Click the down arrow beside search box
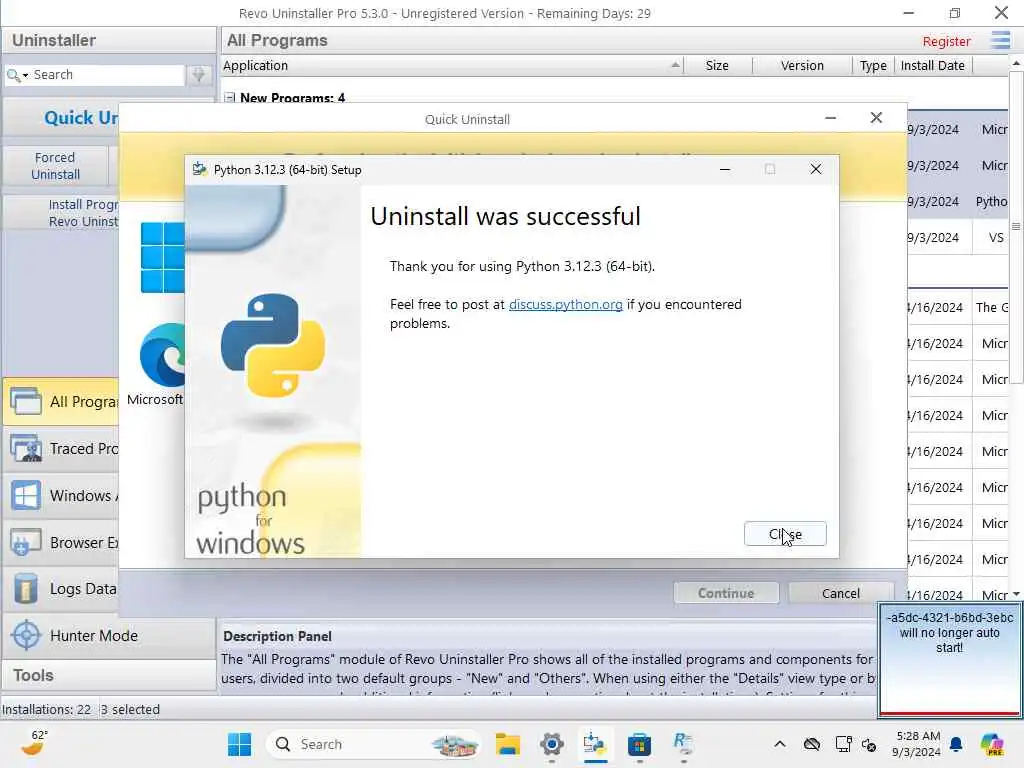The image size is (1024, 768). 199,74
